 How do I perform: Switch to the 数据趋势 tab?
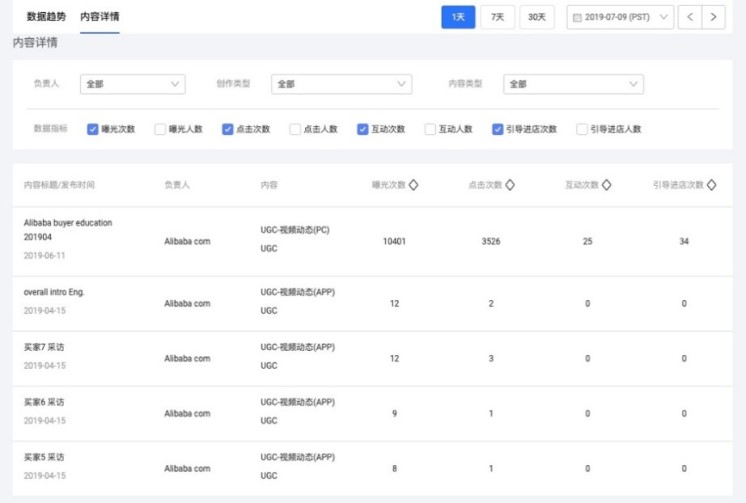tap(48, 17)
